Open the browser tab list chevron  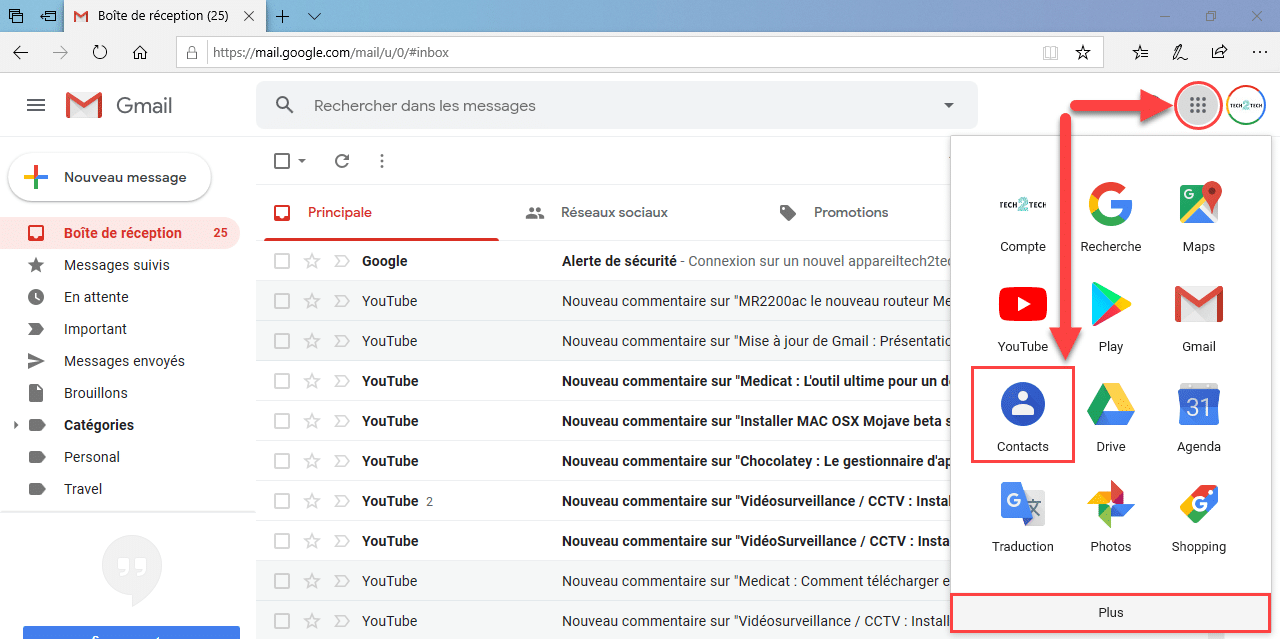(314, 16)
